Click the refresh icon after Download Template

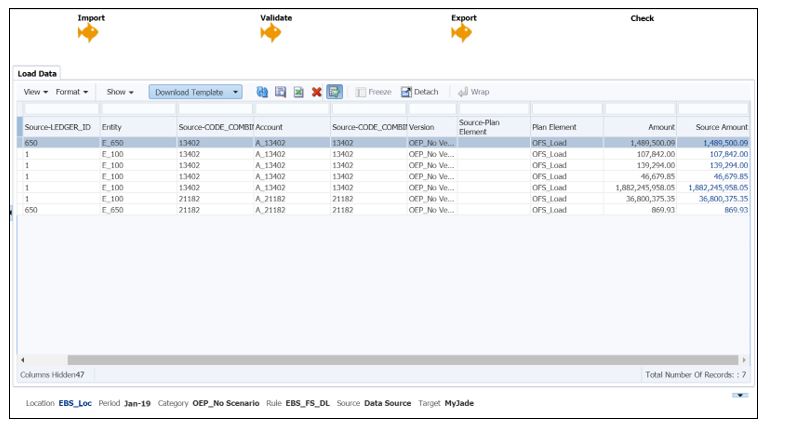262,92
